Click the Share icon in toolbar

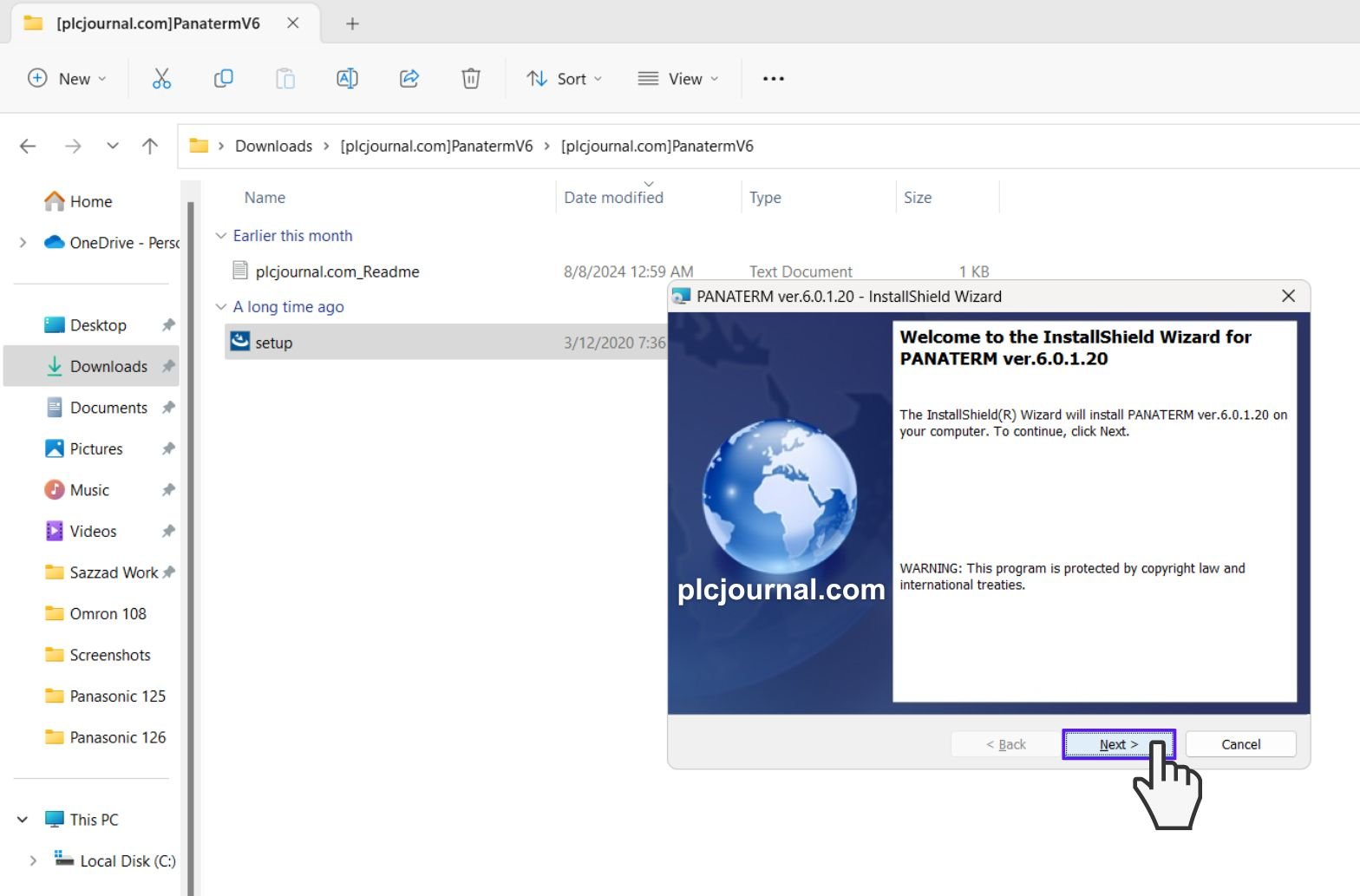tap(409, 79)
